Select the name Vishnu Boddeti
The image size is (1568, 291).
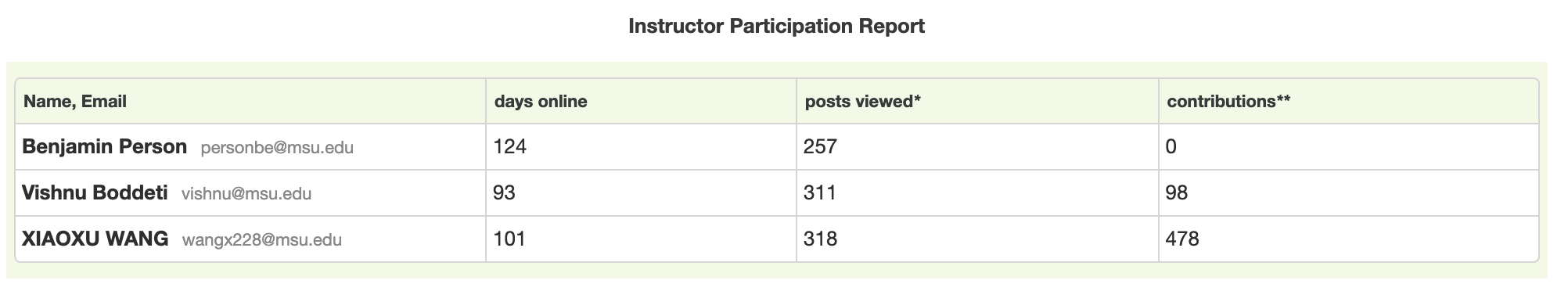coord(95,192)
